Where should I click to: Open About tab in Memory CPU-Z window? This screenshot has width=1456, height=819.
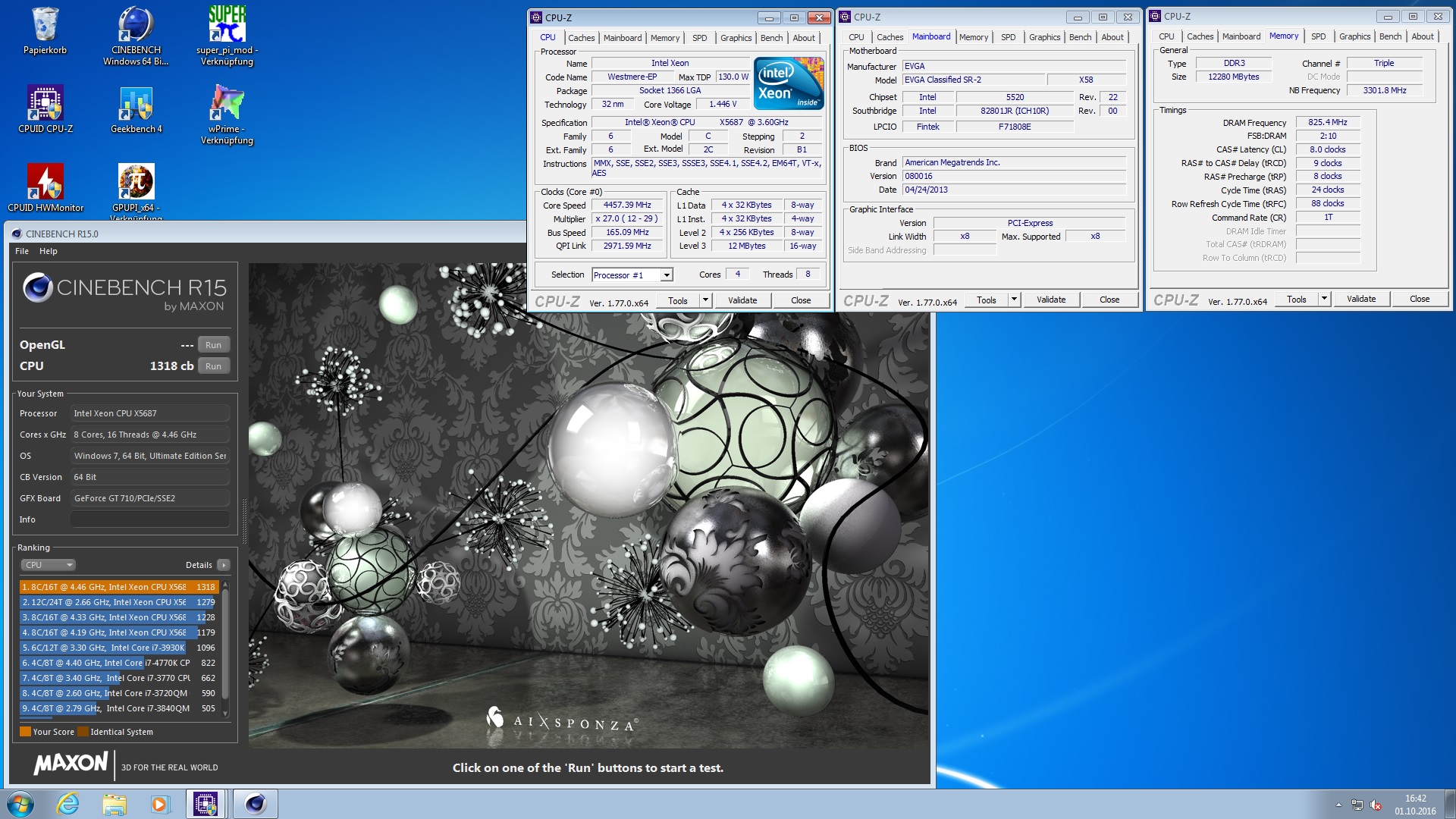coord(1423,36)
